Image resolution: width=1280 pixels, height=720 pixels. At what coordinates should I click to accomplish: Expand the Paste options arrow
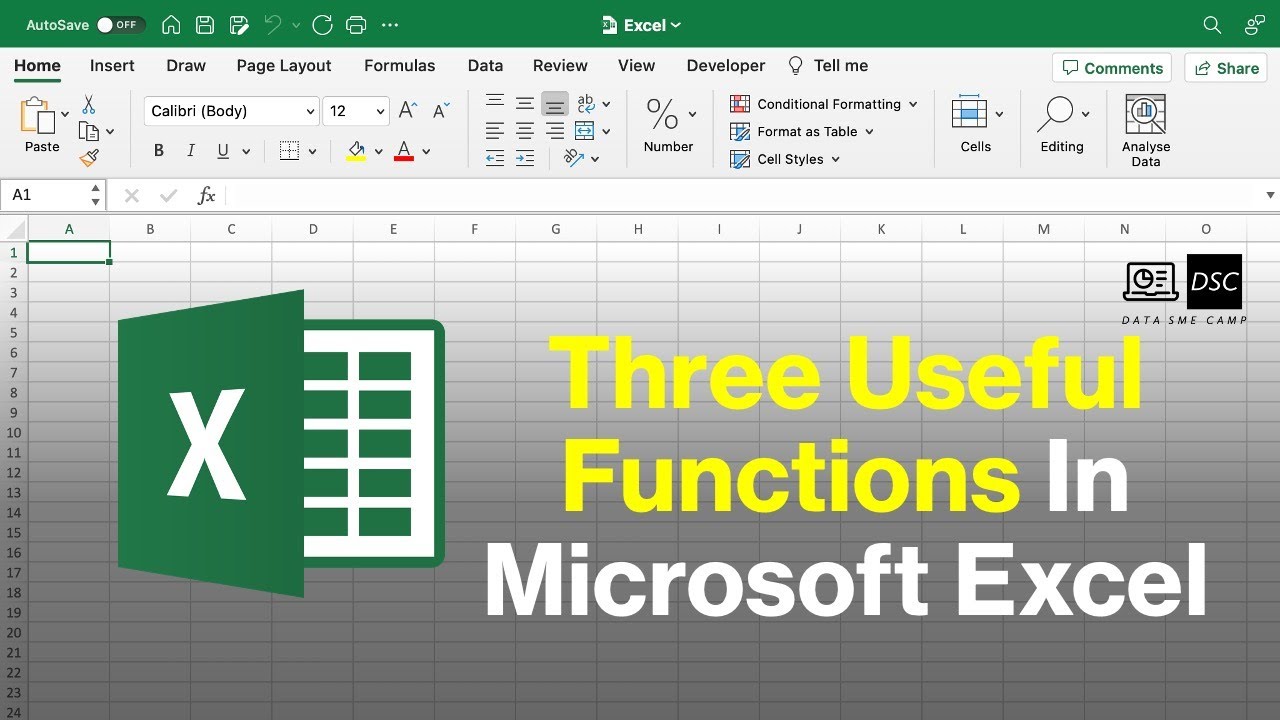(65, 114)
